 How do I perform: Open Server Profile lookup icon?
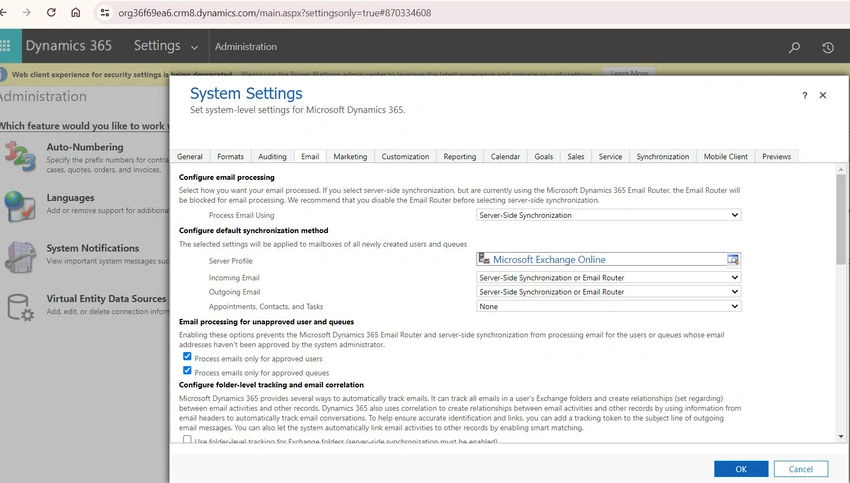tap(733, 260)
